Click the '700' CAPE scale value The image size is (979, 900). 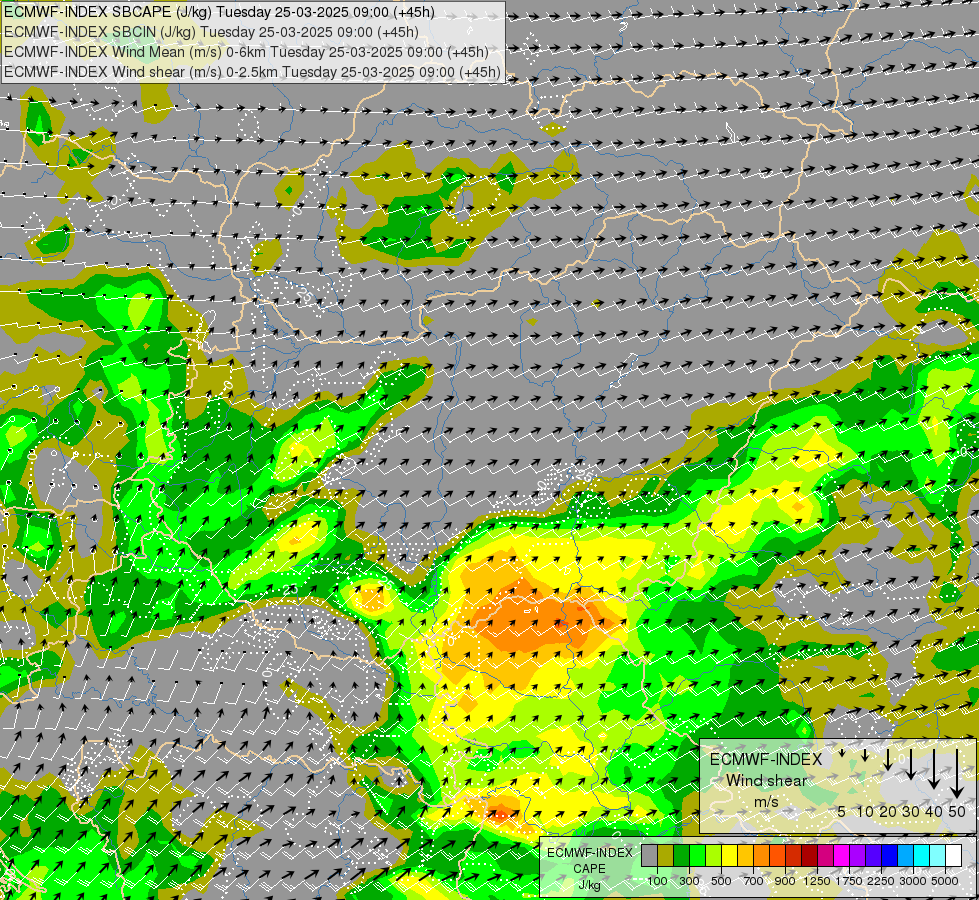click(x=754, y=881)
